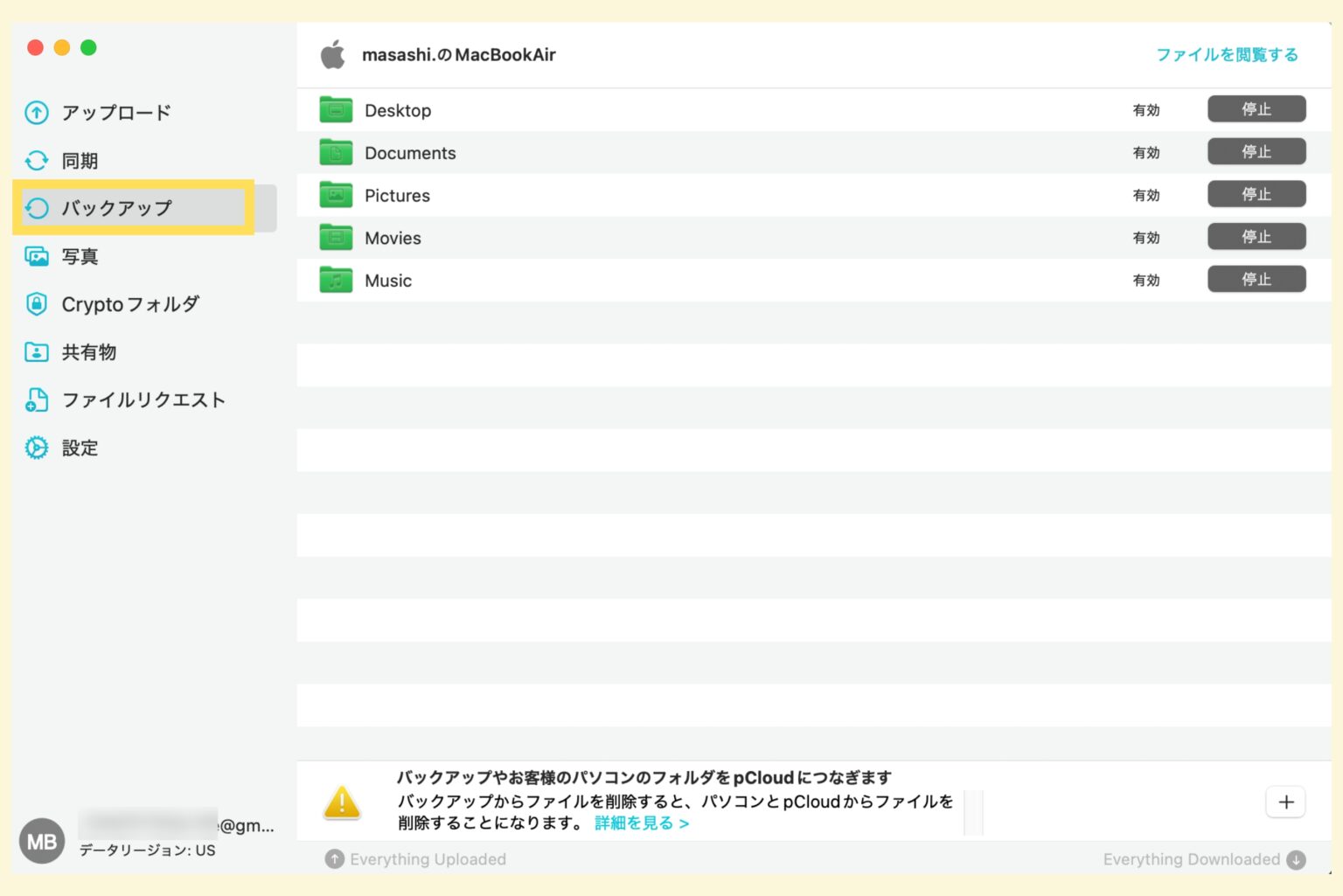Click the Apple logo icon beside MacBookAir
The height and width of the screenshot is (896, 1343).
point(333,54)
